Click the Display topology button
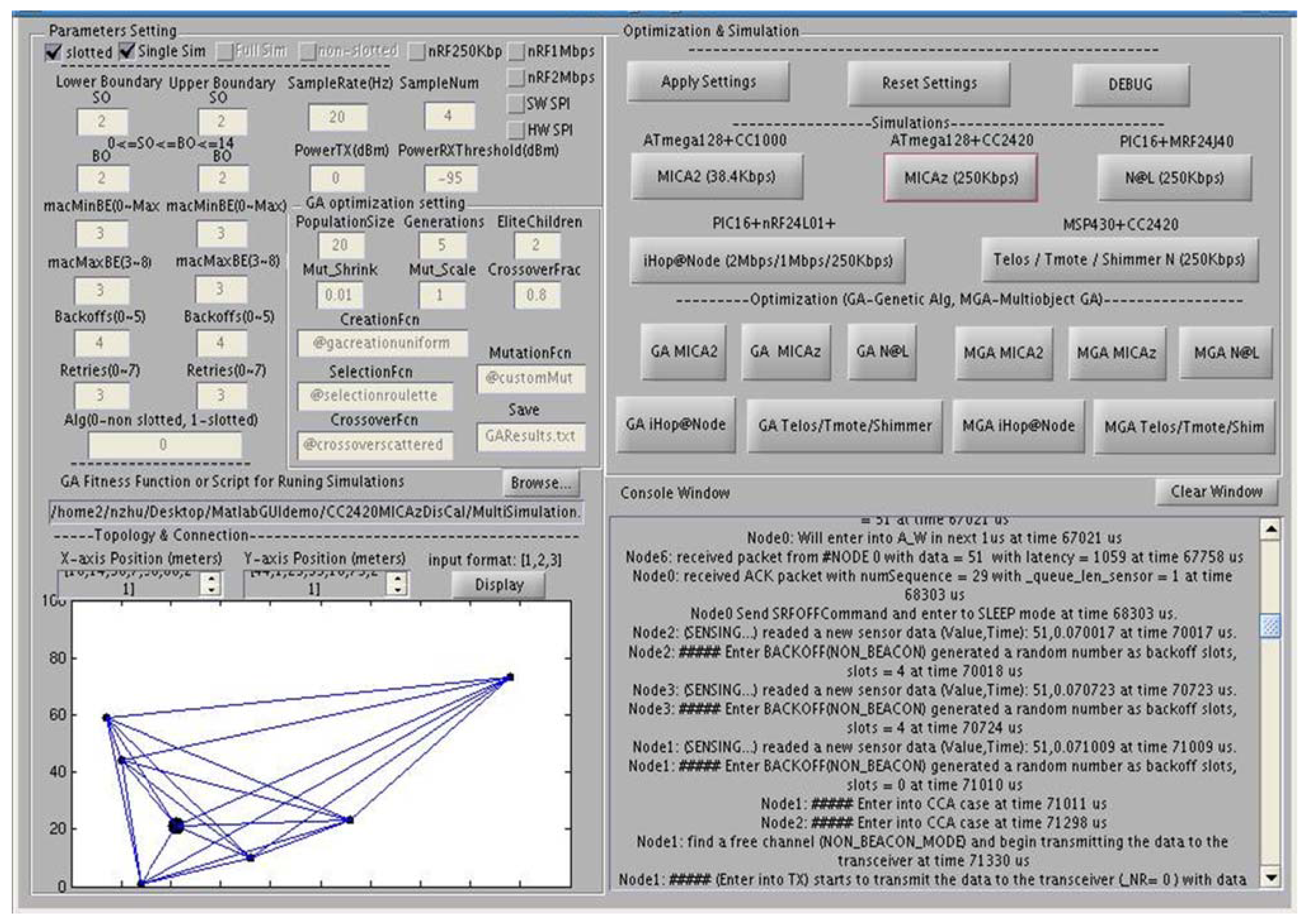The image size is (1301, 924). pyautogui.click(x=499, y=585)
